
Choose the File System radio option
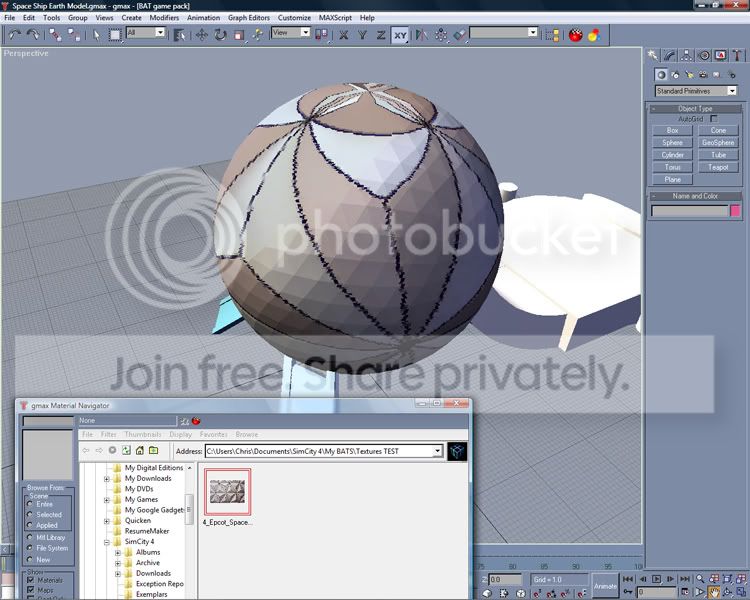30,548
